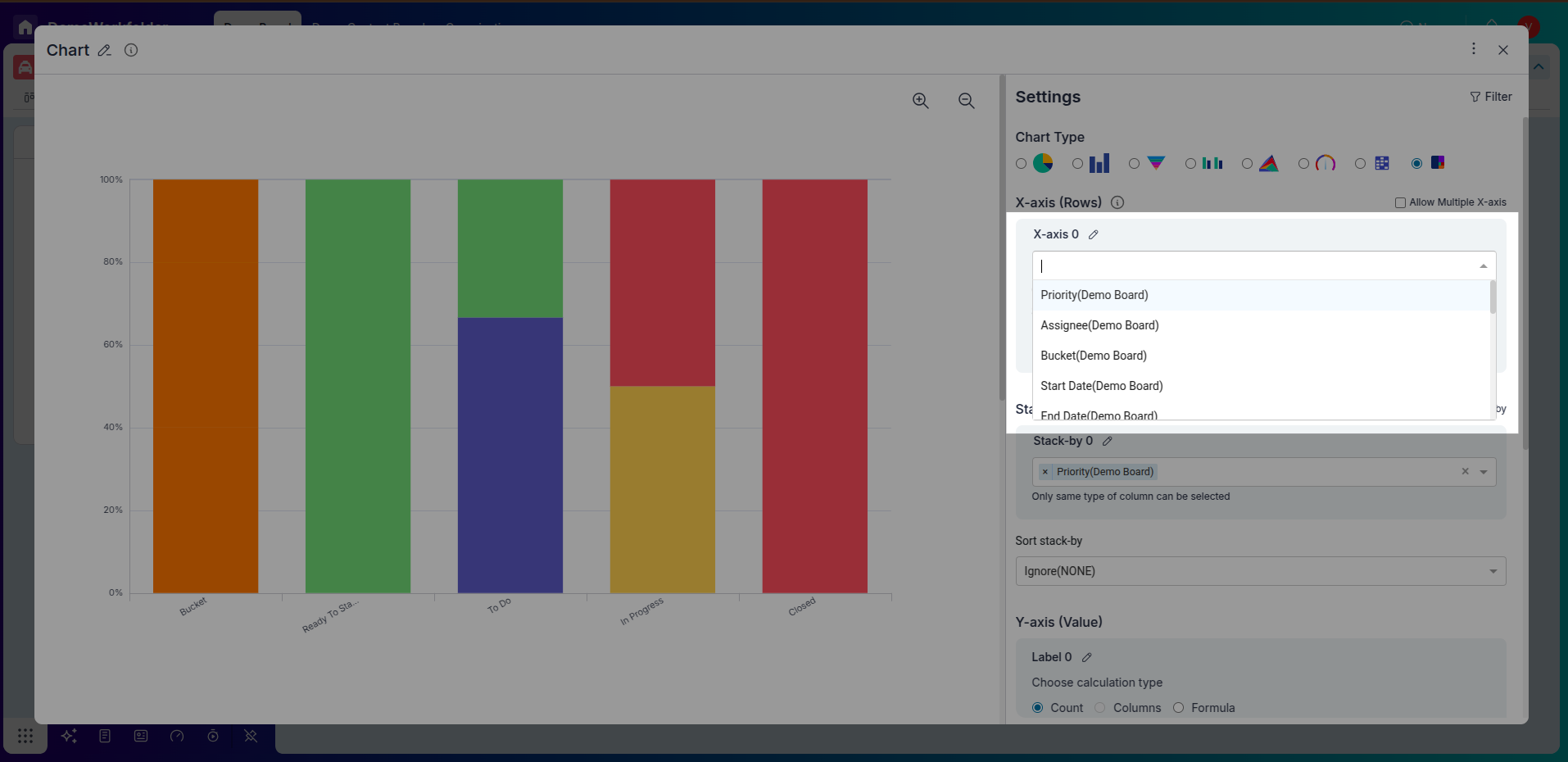The height and width of the screenshot is (762, 1568).
Task: Click the funnel chart type icon
Action: pos(1156,163)
